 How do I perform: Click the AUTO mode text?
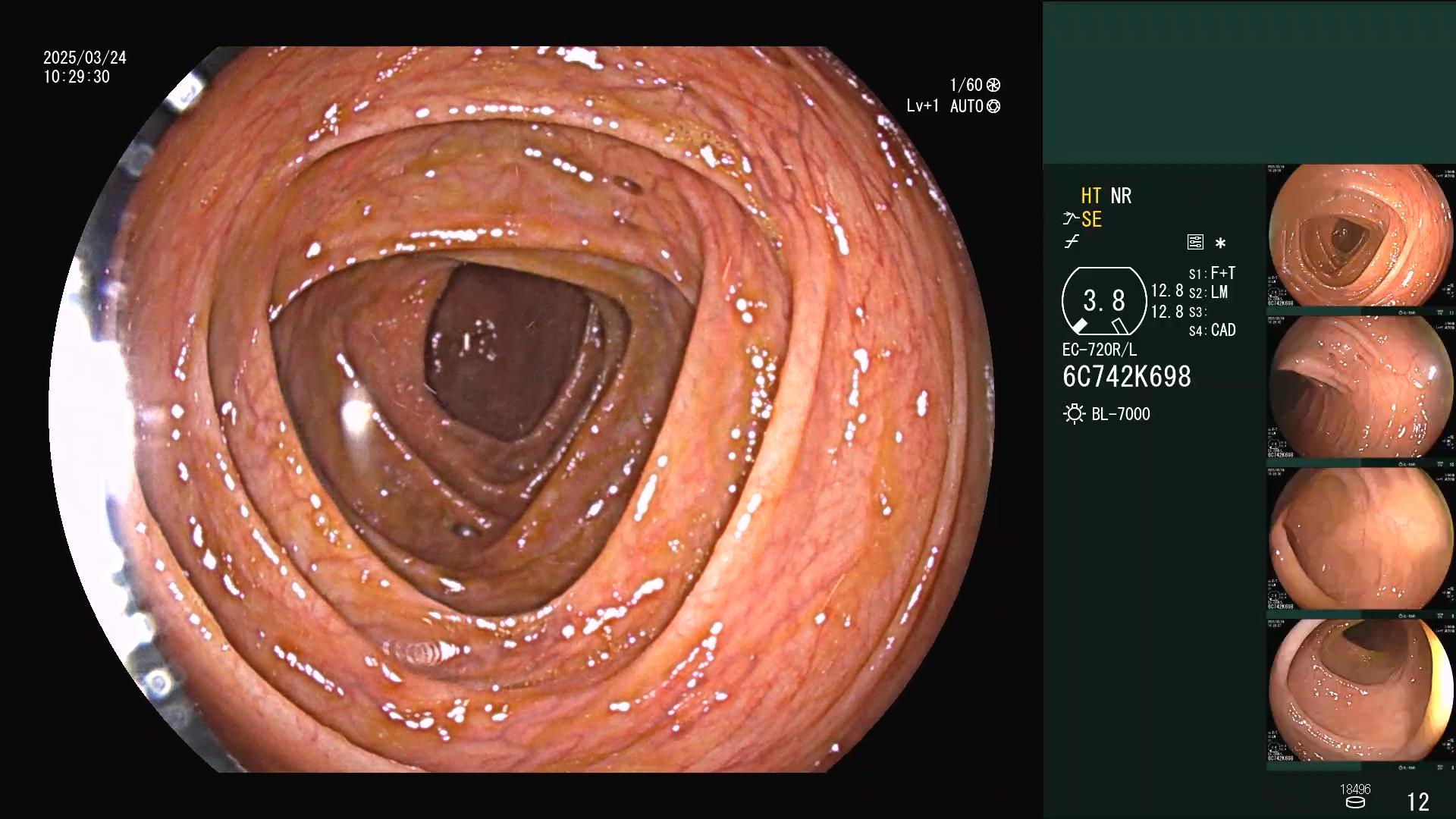click(x=967, y=106)
